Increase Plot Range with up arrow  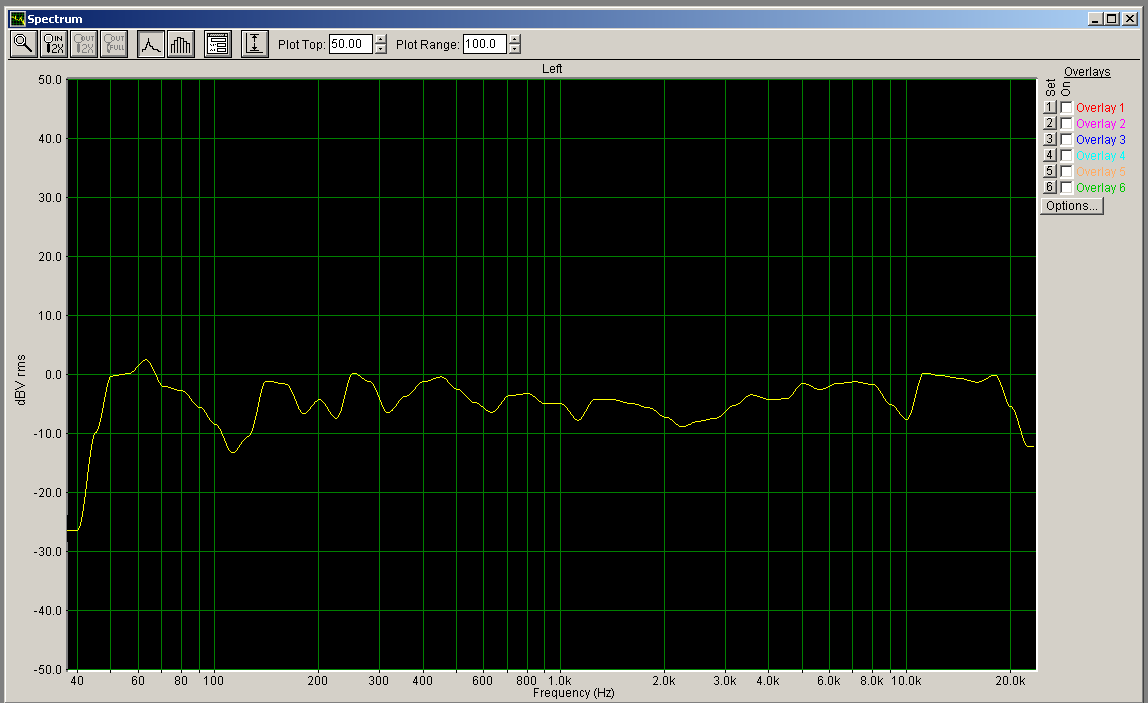[x=515, y=40]
